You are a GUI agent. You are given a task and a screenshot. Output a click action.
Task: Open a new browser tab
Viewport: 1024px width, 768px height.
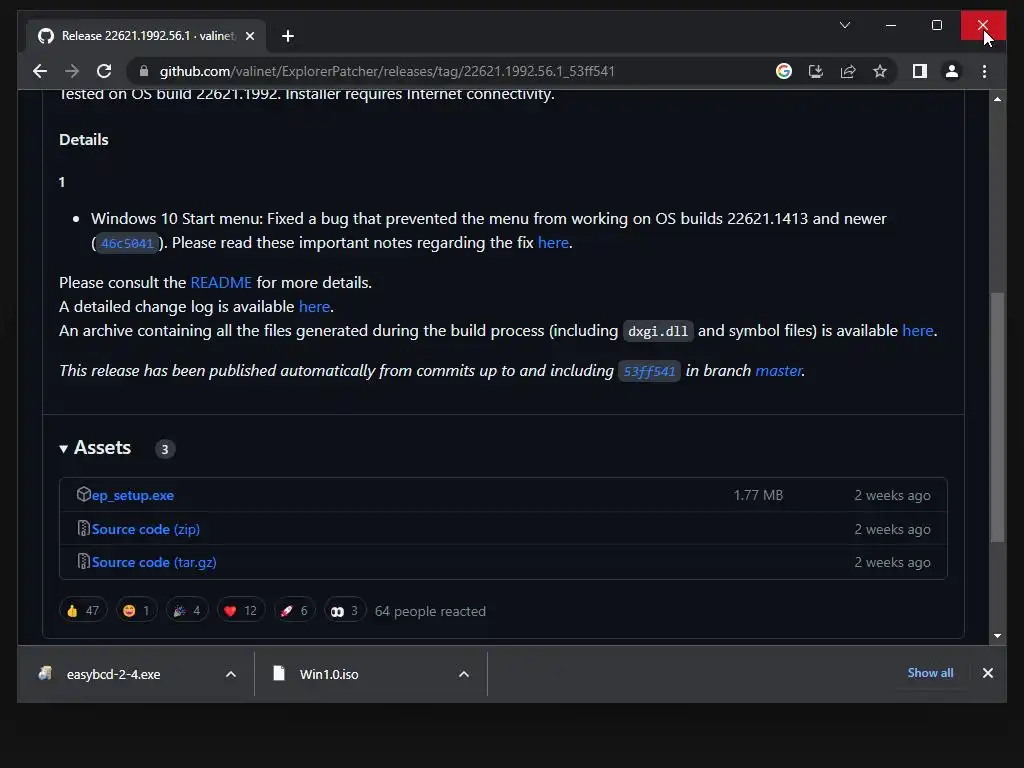[x=288, y=36]
